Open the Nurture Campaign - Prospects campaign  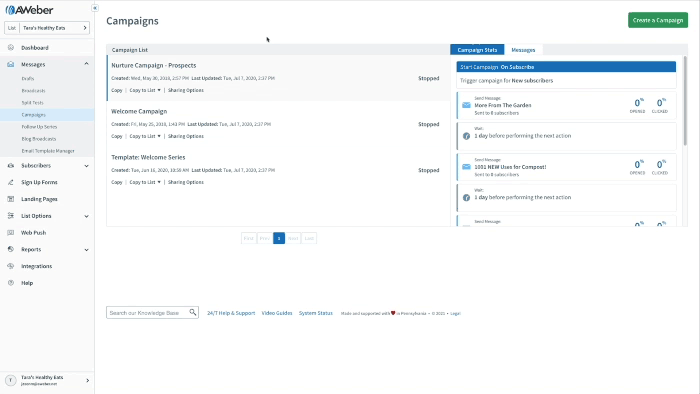(x=154, y=65)
